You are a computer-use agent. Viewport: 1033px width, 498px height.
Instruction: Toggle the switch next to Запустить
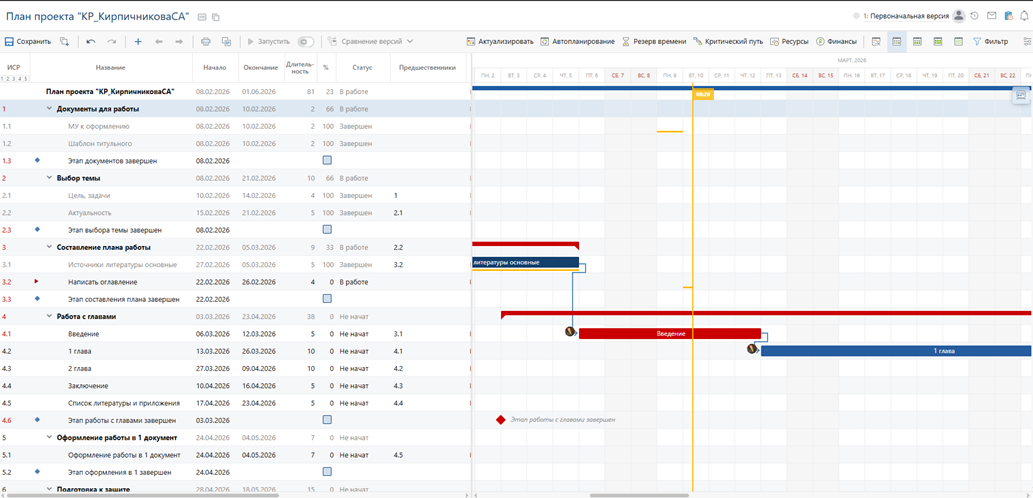[x=305, y=42]
